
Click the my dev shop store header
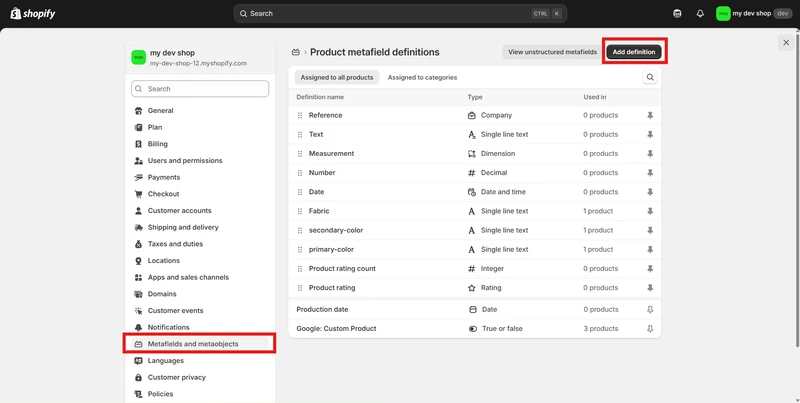tap(200, 58)
